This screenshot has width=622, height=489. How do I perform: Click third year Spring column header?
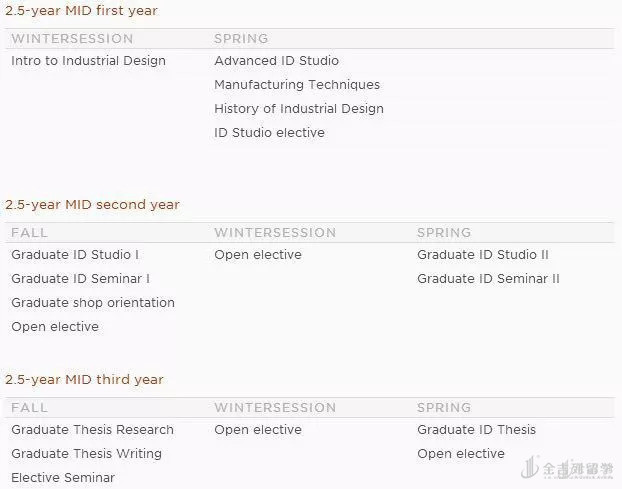444,408
